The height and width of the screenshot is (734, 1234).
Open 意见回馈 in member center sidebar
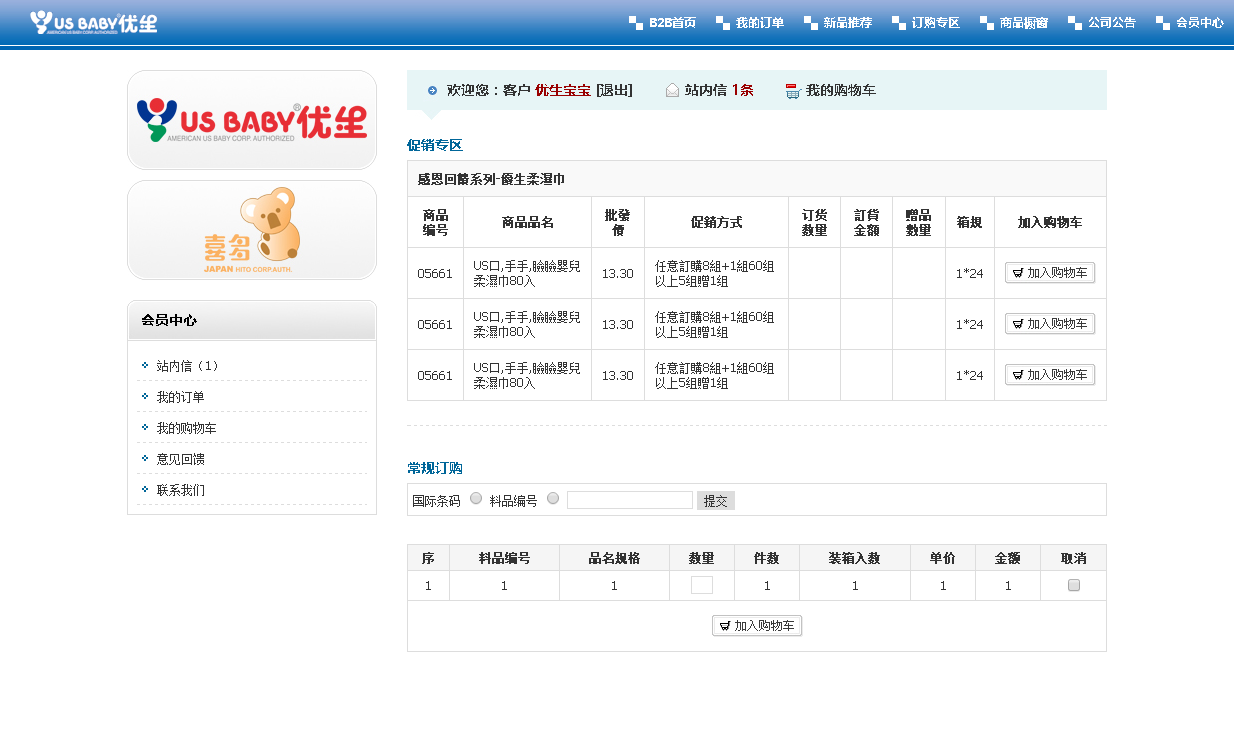pyautogui.click(x=181, y=459)
